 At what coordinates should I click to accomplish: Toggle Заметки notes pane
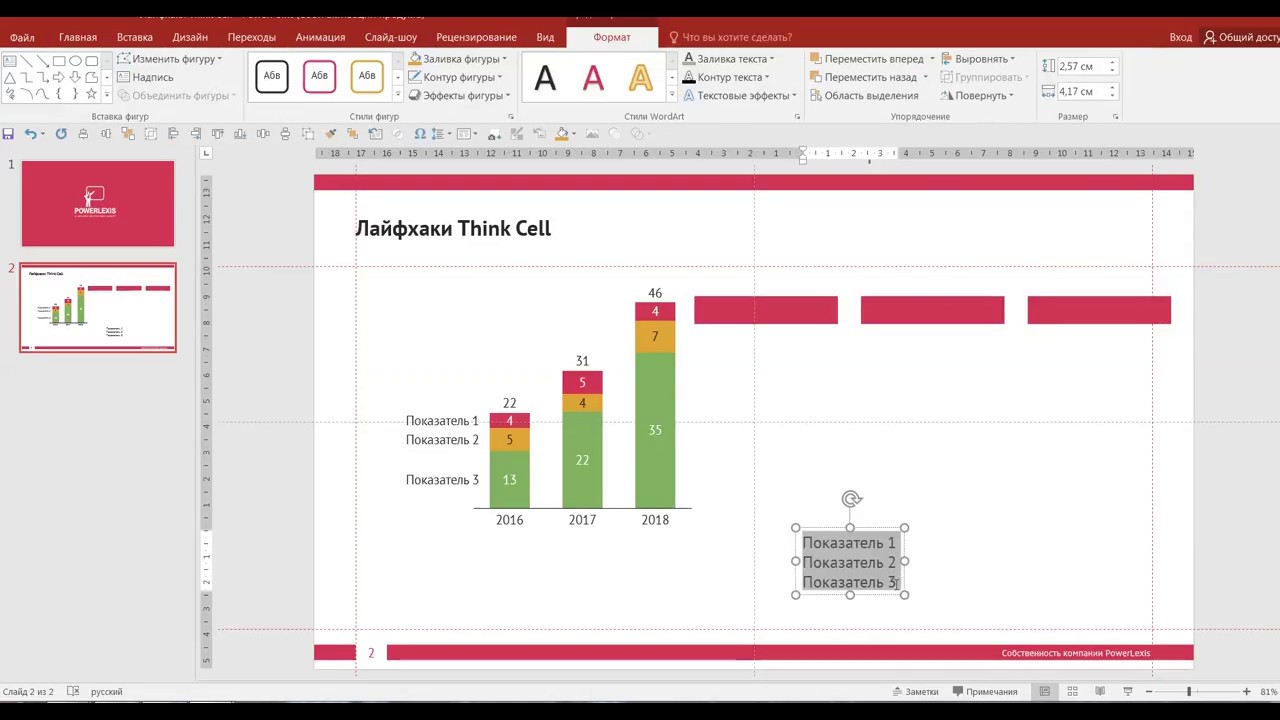[x=915, y=692]
